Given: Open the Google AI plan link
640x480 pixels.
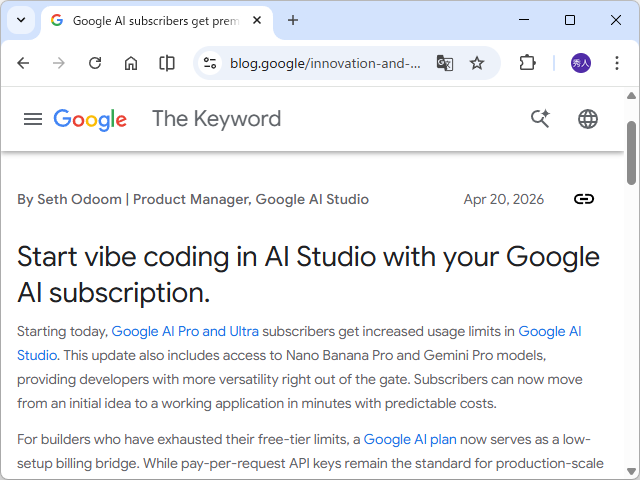Looking at the screenshot, I should (408, 439).
